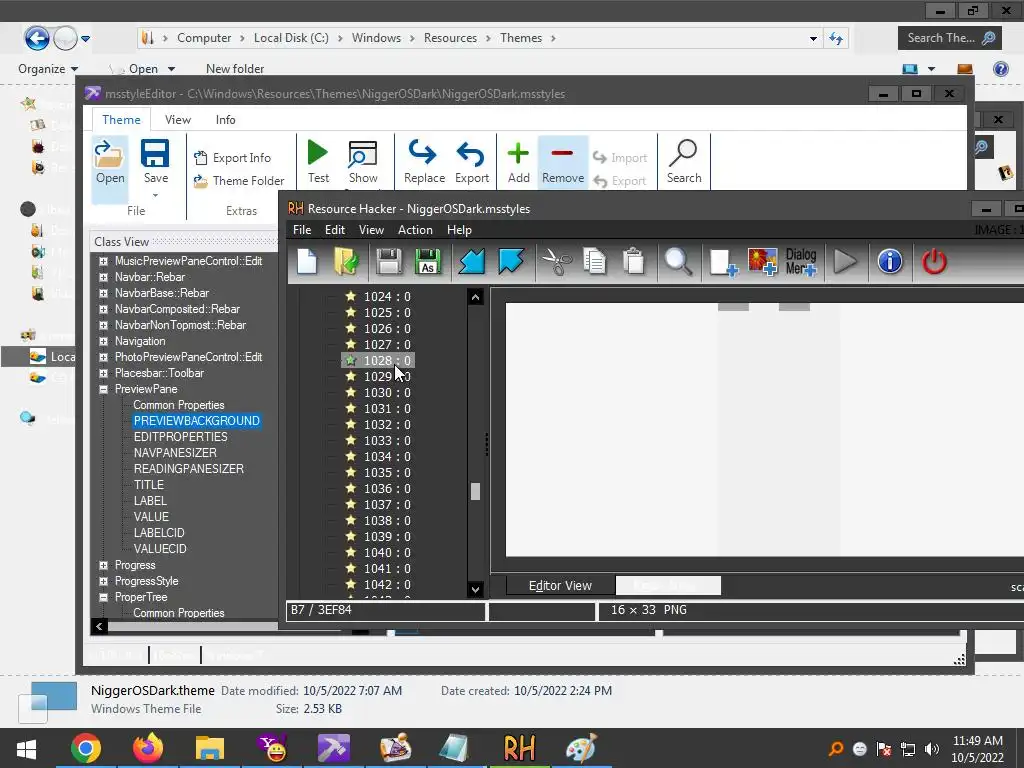Image resolution: width=1024 pixels, height=768 pixels.
Task: Expand the MusicPreviewPaneControl::Edit class node
Action: click(x=103, y=261)
